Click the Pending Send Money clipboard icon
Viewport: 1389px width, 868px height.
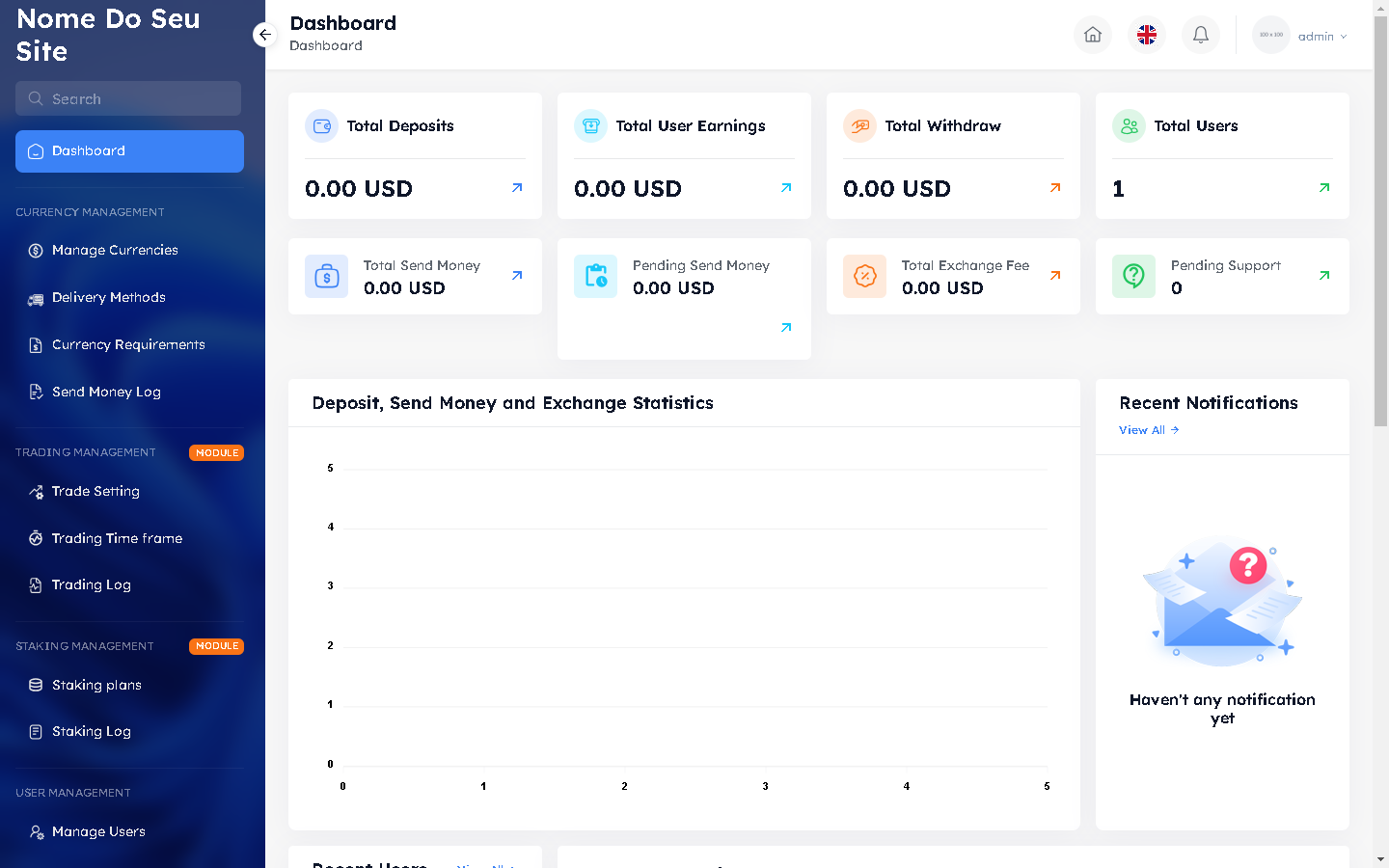click(x=595, y=276)
